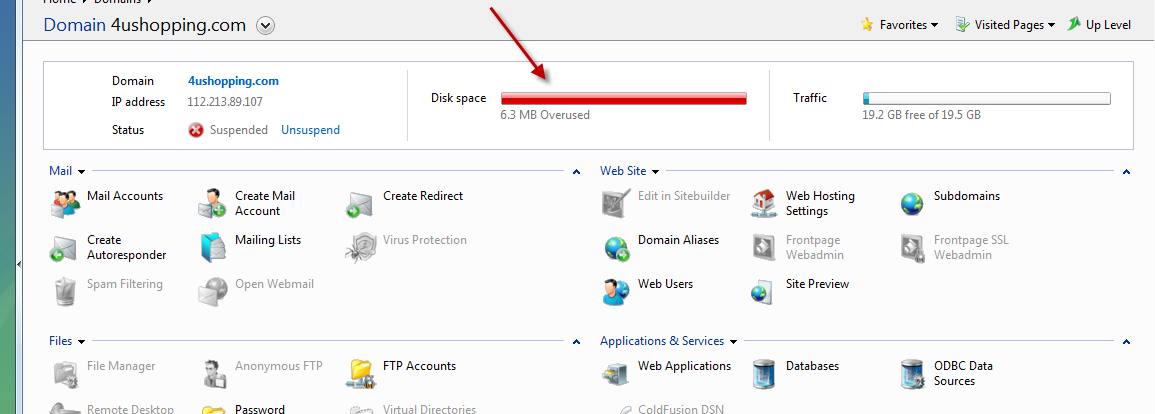Click the Web Site section heading
Viewport: 1155px width, 414px height.
[623, 171]
